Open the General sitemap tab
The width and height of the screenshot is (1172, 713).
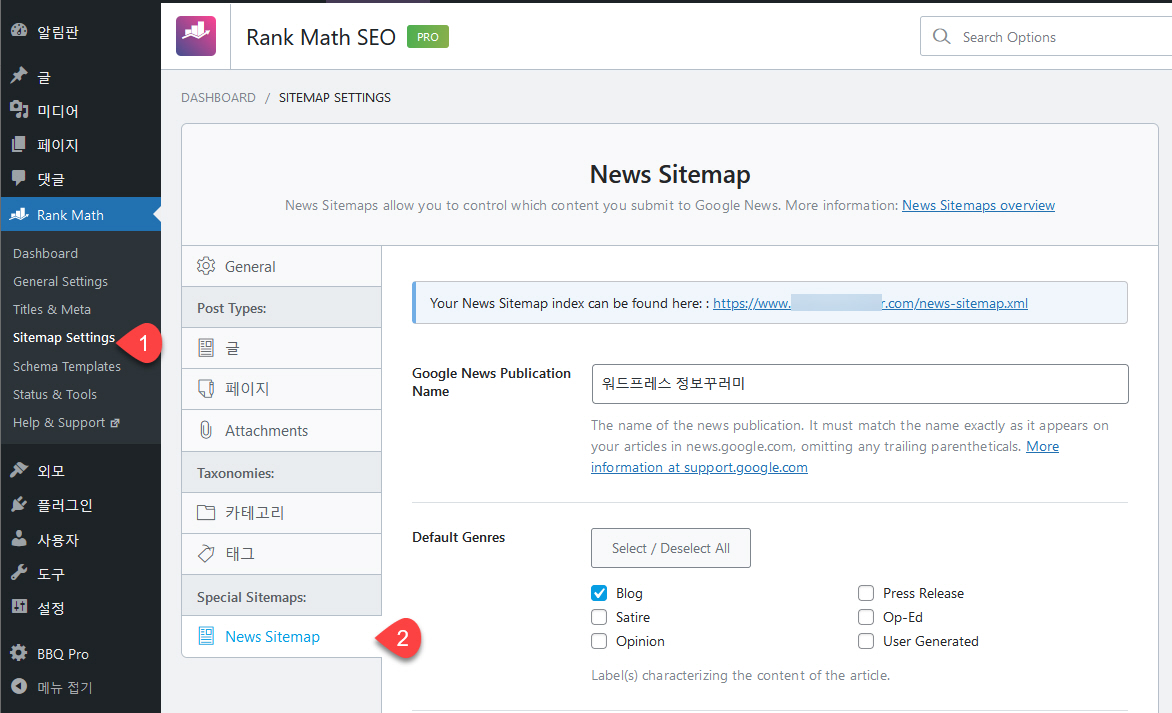(x=281, y=266)
